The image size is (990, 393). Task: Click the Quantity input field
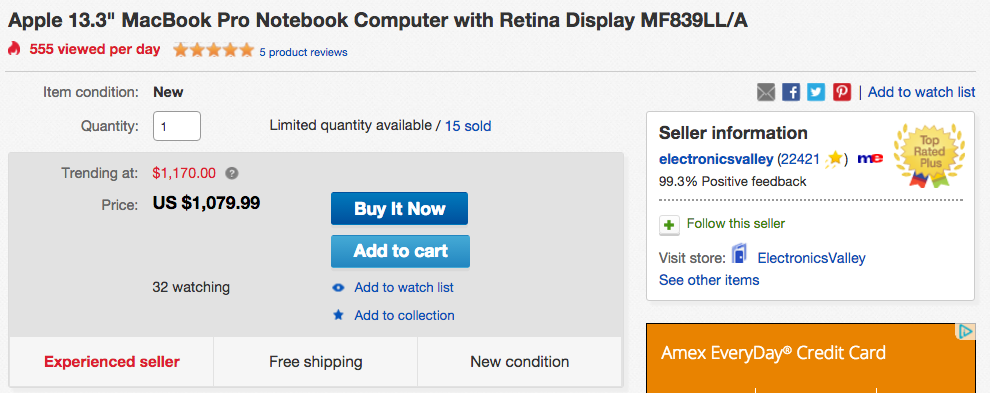click(x=177, y=126)
